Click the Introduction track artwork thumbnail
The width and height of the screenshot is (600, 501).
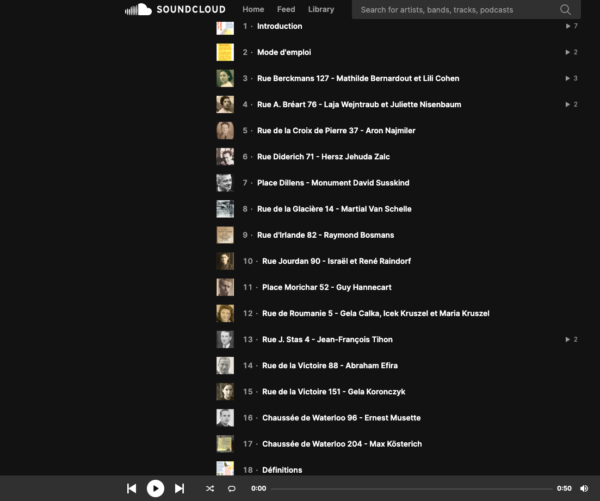point(225,28)
